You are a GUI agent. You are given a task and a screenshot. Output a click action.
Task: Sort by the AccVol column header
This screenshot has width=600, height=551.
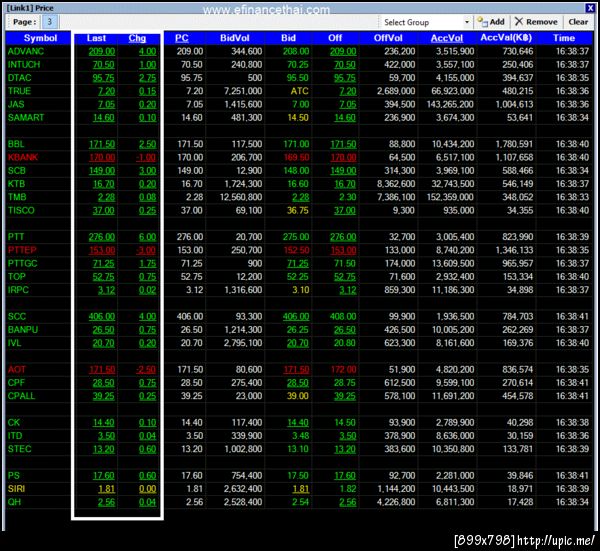447,38
